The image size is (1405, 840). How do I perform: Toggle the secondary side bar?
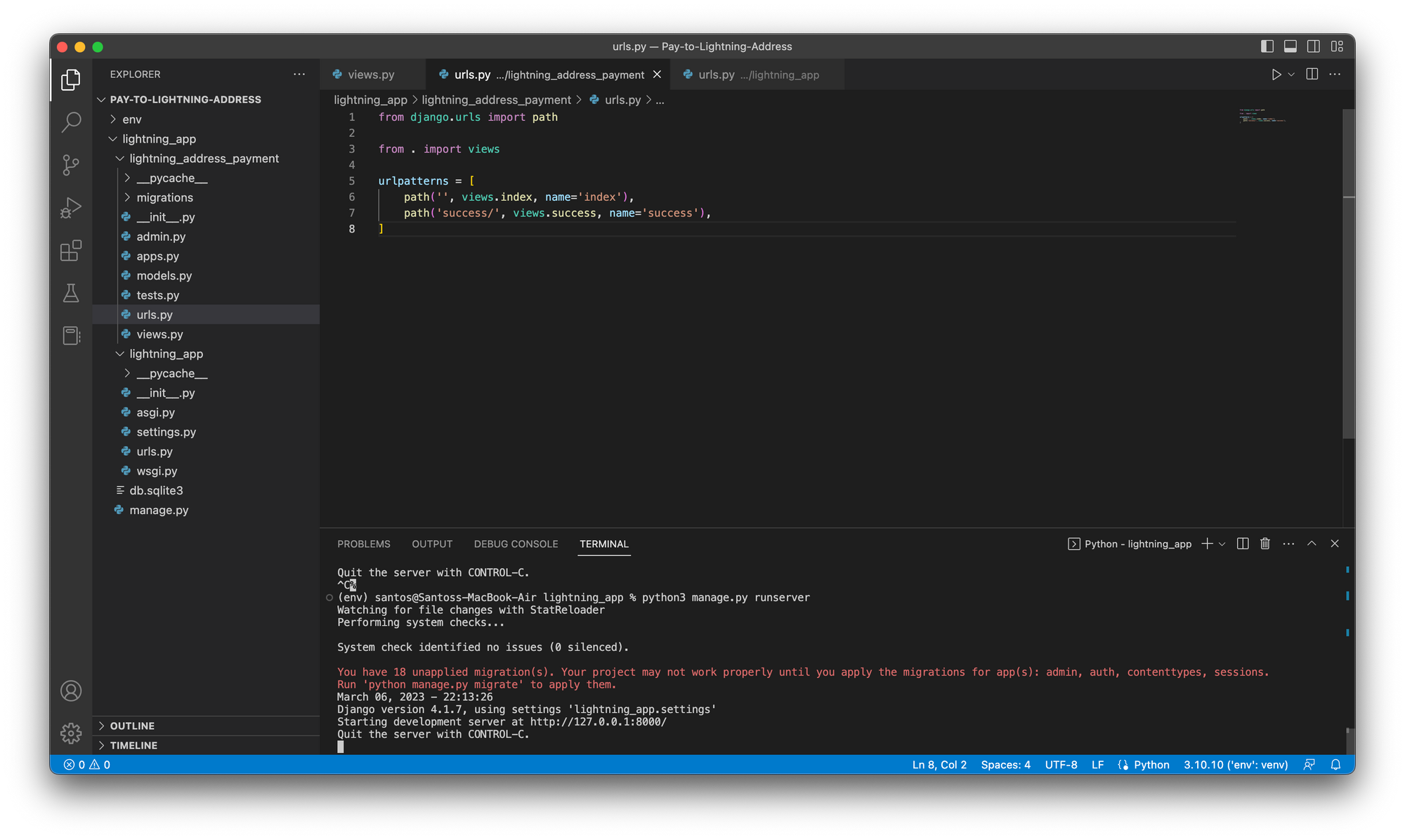tap(1314, 46)
